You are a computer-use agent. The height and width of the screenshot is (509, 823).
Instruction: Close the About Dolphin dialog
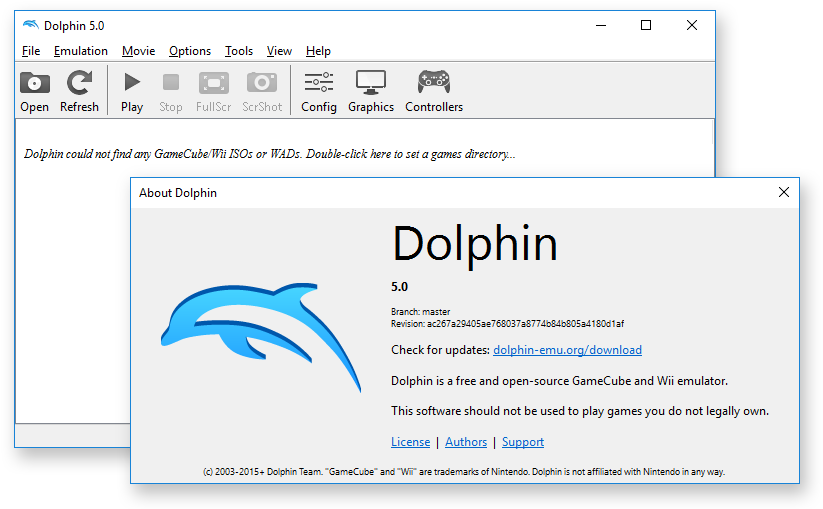click(782, 193)
